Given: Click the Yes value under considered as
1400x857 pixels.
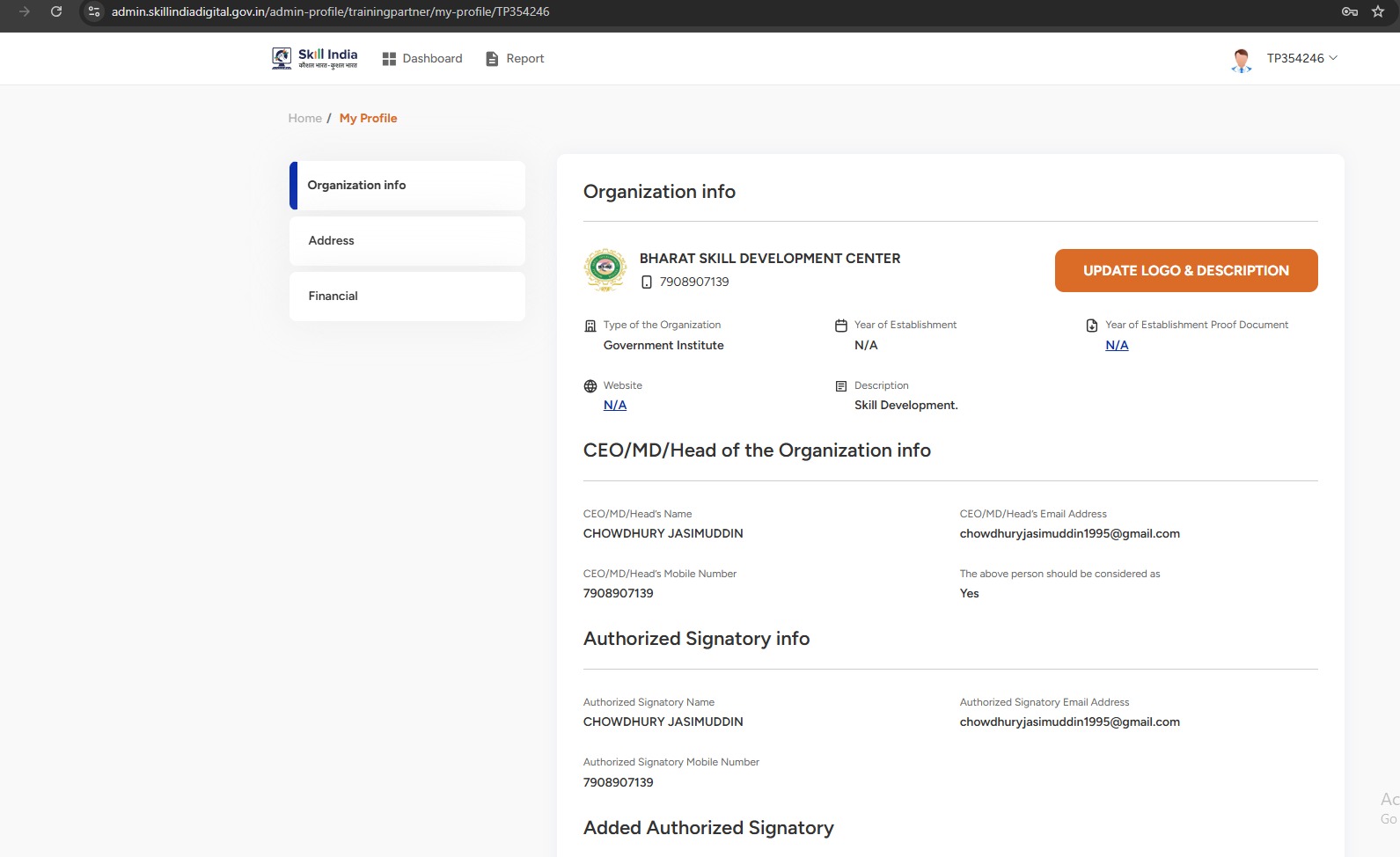Looking at the screenshot, I should point(970,594).
